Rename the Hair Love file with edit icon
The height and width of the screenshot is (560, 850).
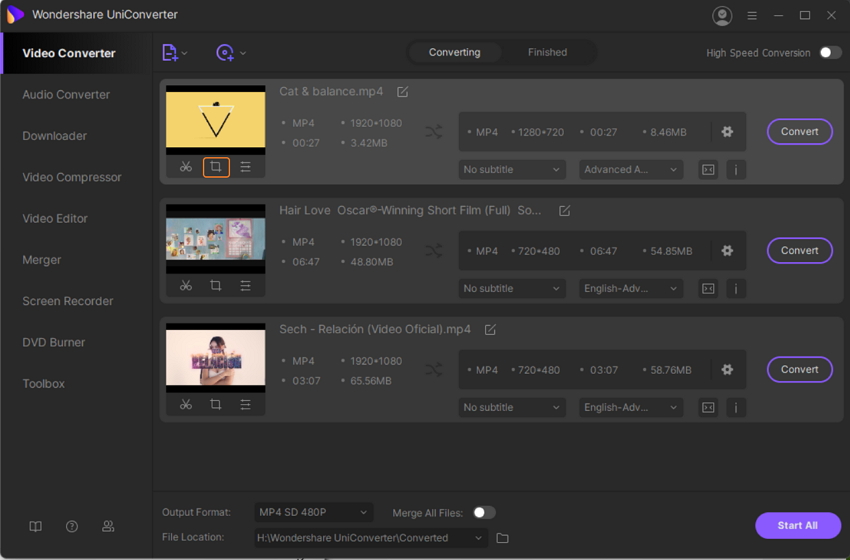click(x=564, y=210)
